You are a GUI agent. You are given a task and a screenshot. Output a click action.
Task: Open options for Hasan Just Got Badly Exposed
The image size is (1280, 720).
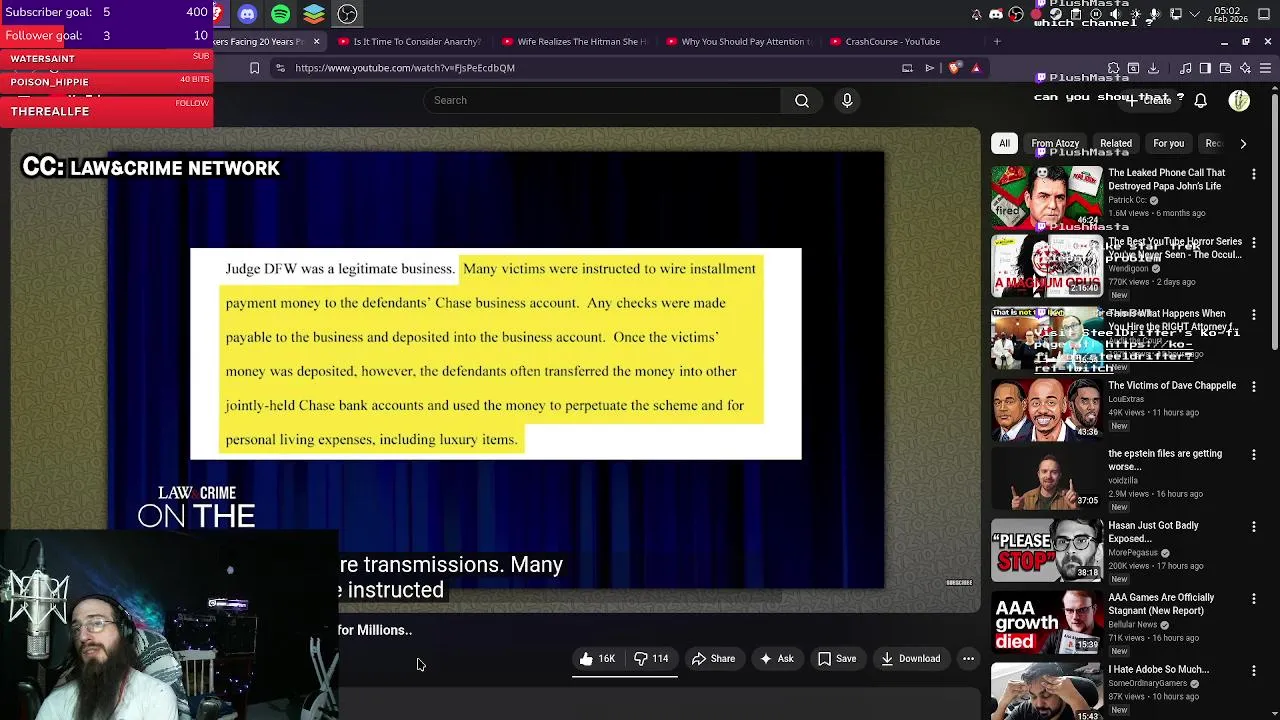tap(1254, 527)
